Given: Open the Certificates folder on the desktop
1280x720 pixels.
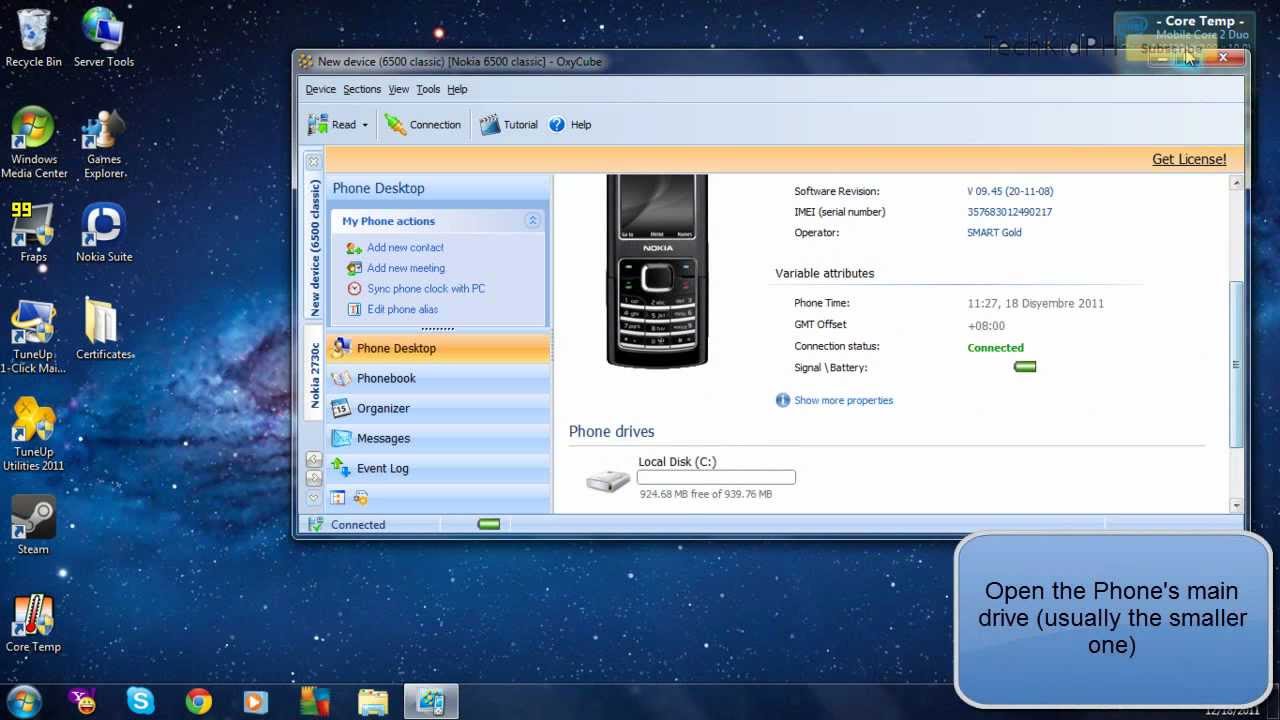Looking at the screenshot, I should 104,330.
